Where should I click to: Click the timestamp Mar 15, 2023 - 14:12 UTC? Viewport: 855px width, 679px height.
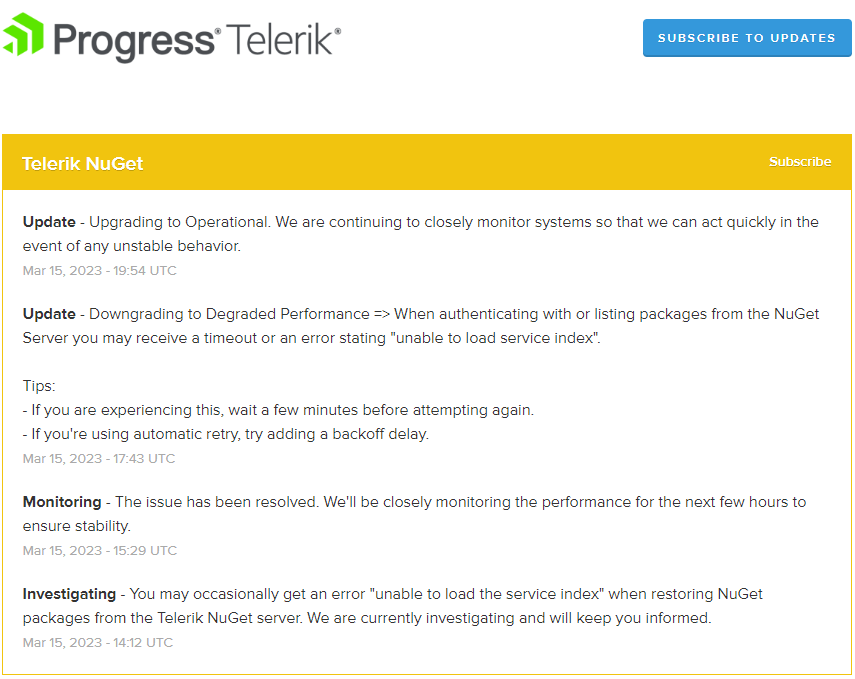(99, 642)
